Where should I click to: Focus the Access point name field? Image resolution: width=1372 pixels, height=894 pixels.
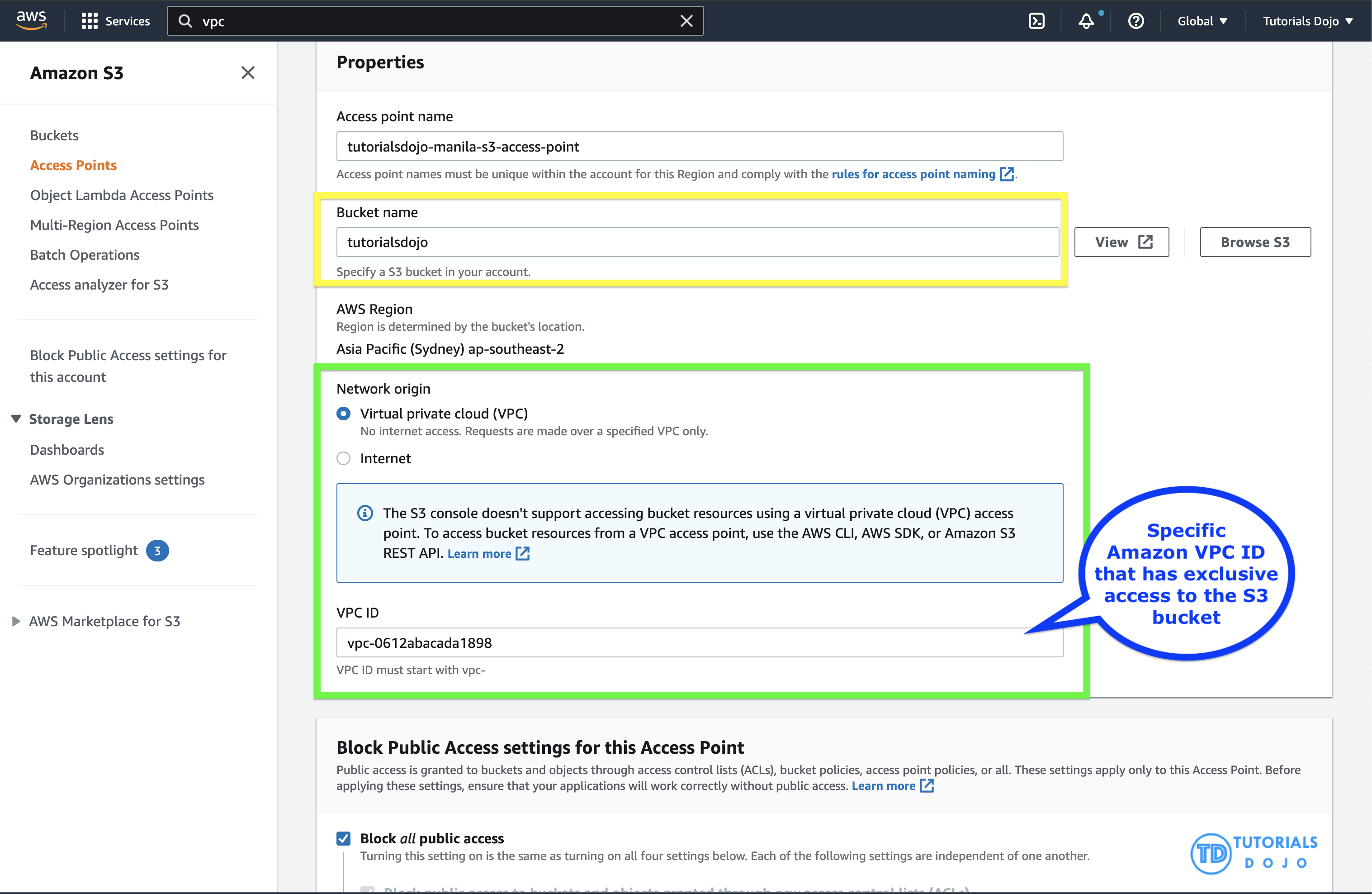[699, 147]
